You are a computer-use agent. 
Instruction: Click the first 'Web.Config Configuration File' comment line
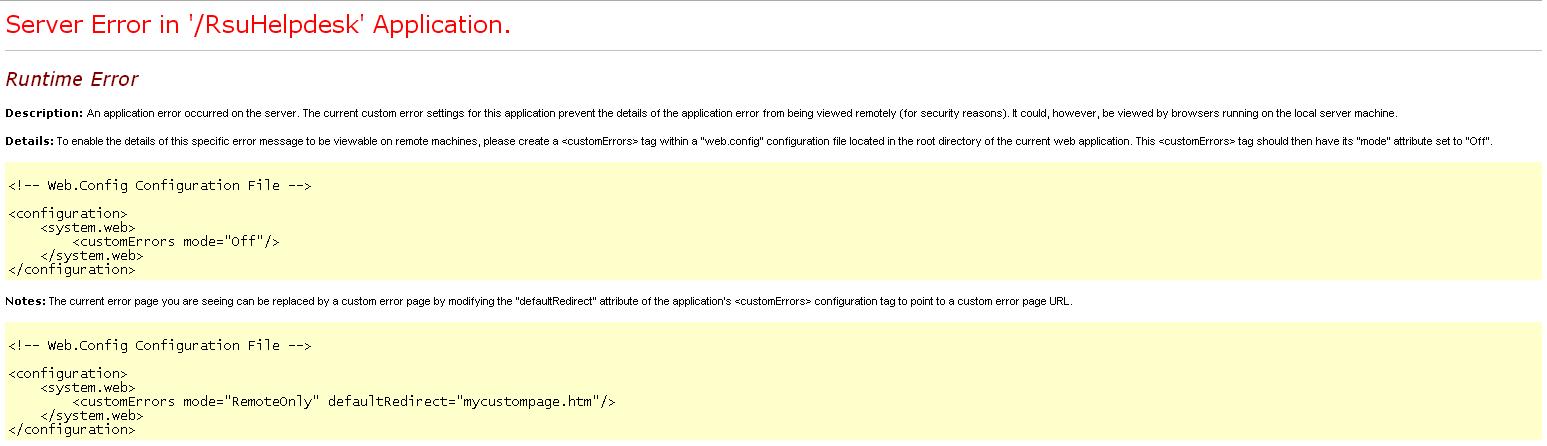(160, 185)
